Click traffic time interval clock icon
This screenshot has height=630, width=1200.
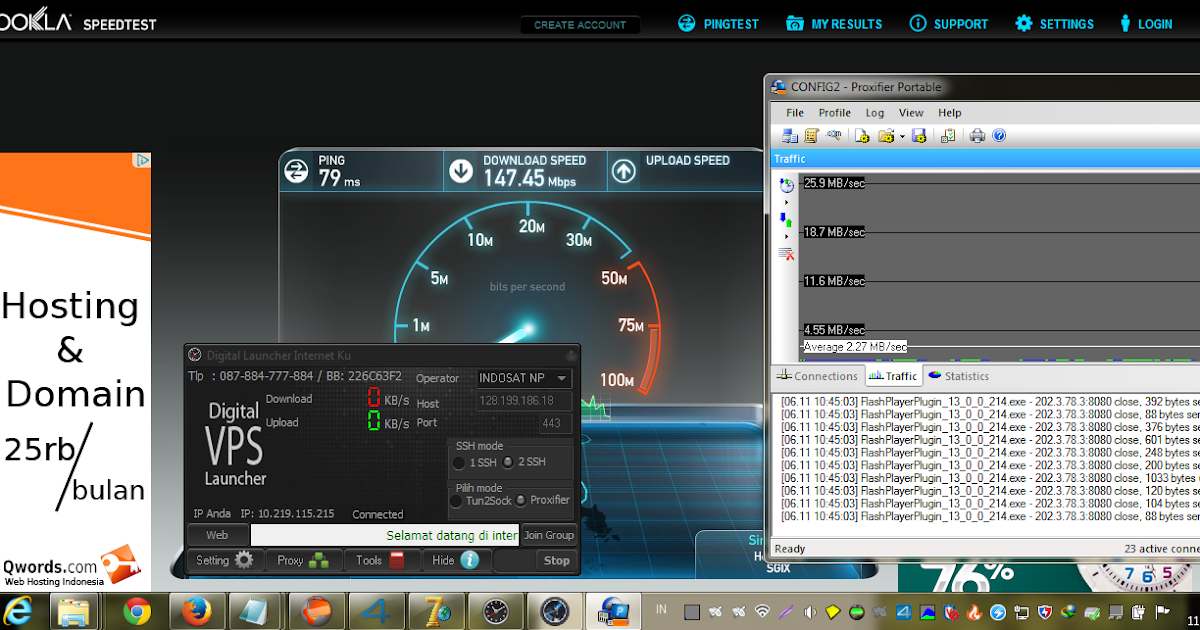click(786, 185)
